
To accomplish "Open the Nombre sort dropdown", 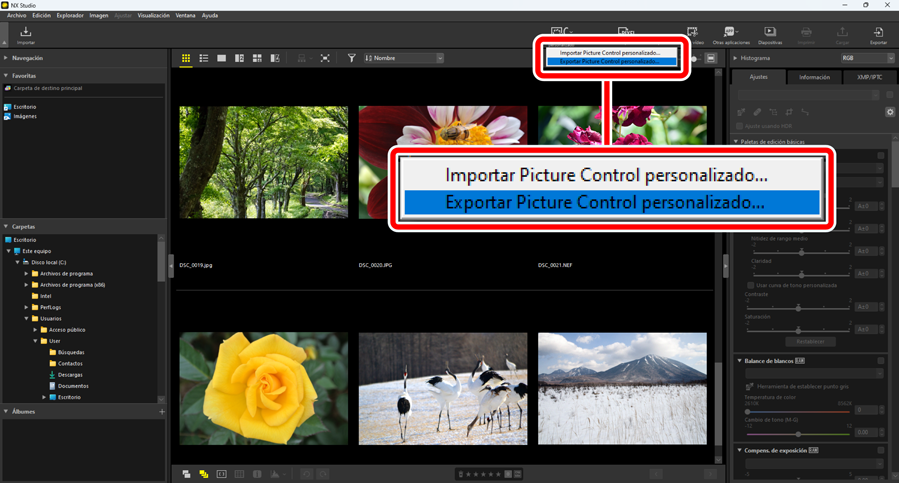I will pyautogui.click(x=404, y=59).
